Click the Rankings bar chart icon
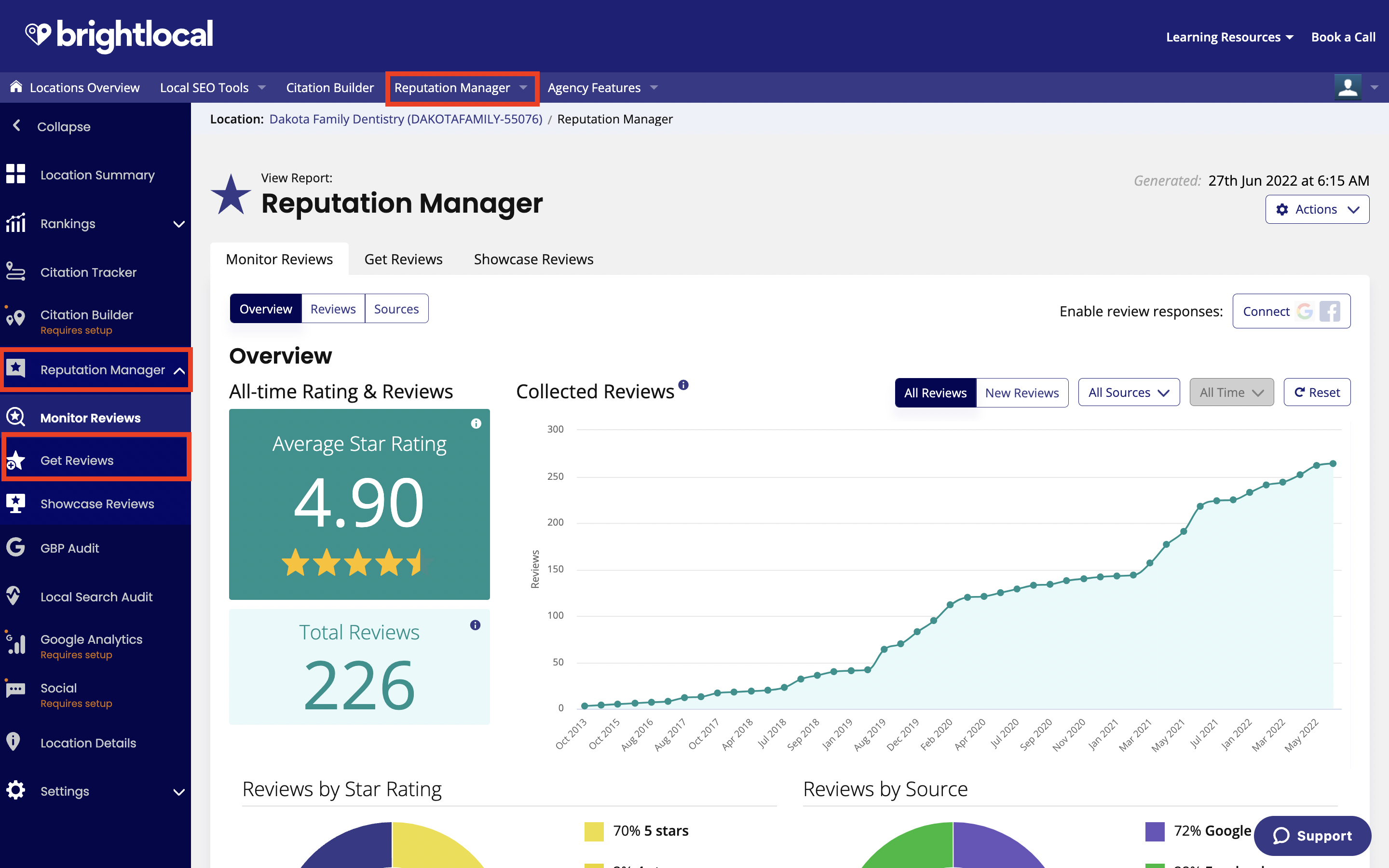This screenshot has width=1389, height=868. tap(15, 223)
